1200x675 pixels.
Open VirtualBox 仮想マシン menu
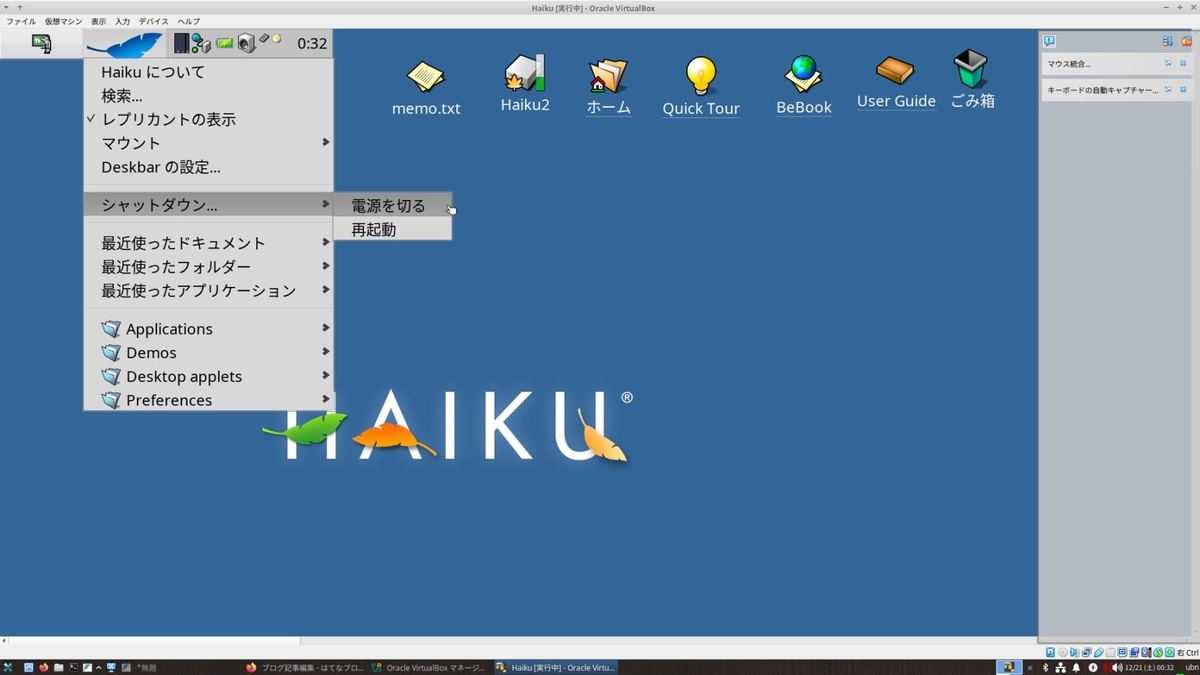click(63, 21)
